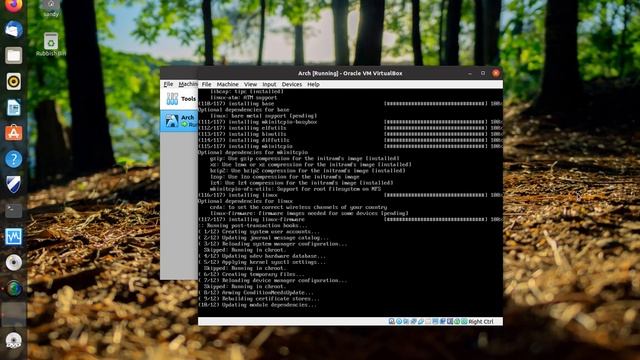Click the hard disk activity status icon
640x360 pixels.
tap(392, 322)
